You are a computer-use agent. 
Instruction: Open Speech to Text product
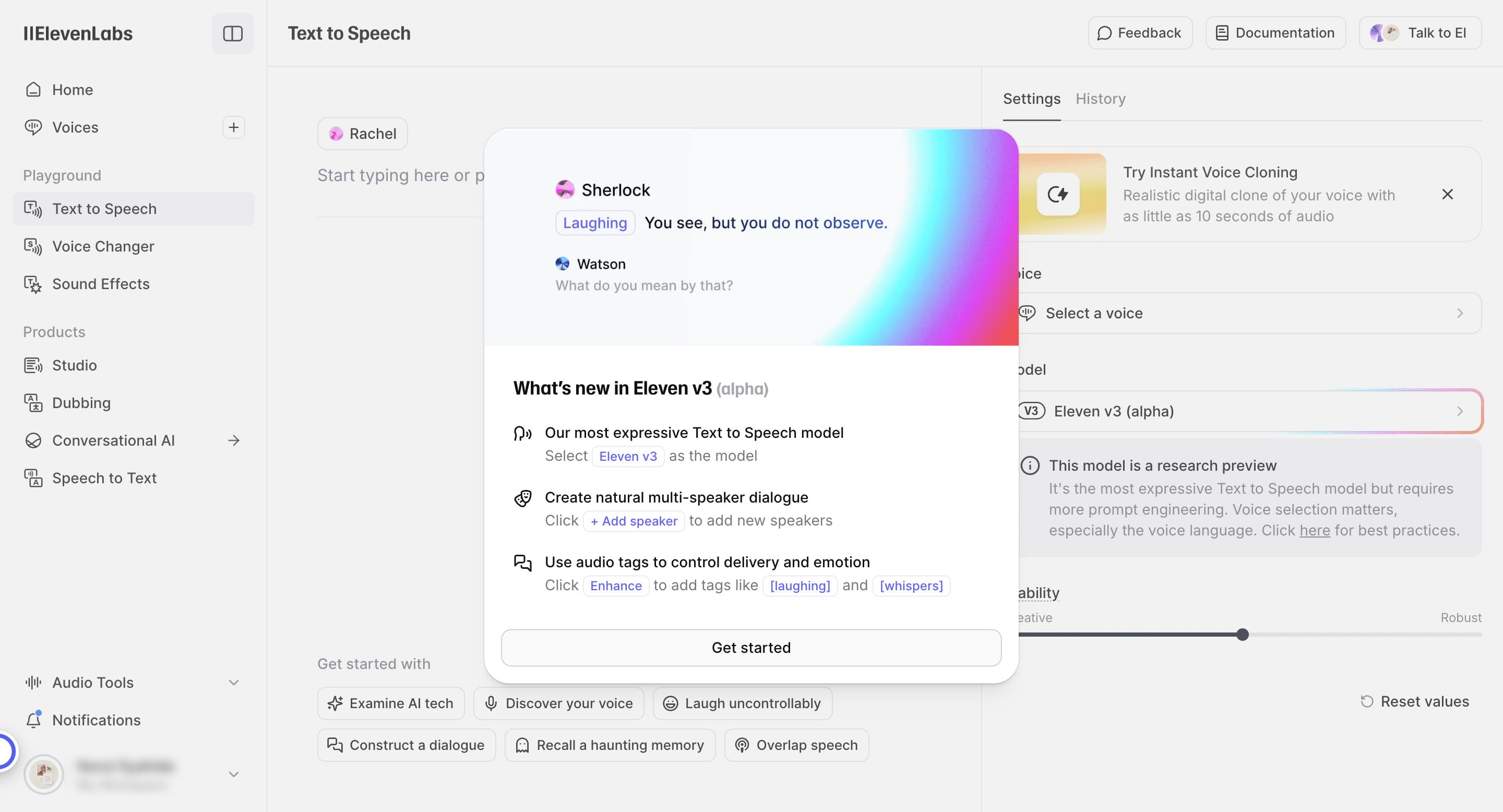104,479
